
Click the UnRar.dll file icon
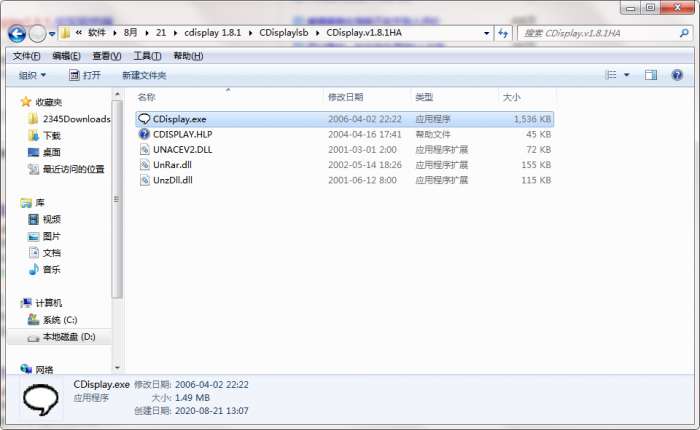(144, 165)
